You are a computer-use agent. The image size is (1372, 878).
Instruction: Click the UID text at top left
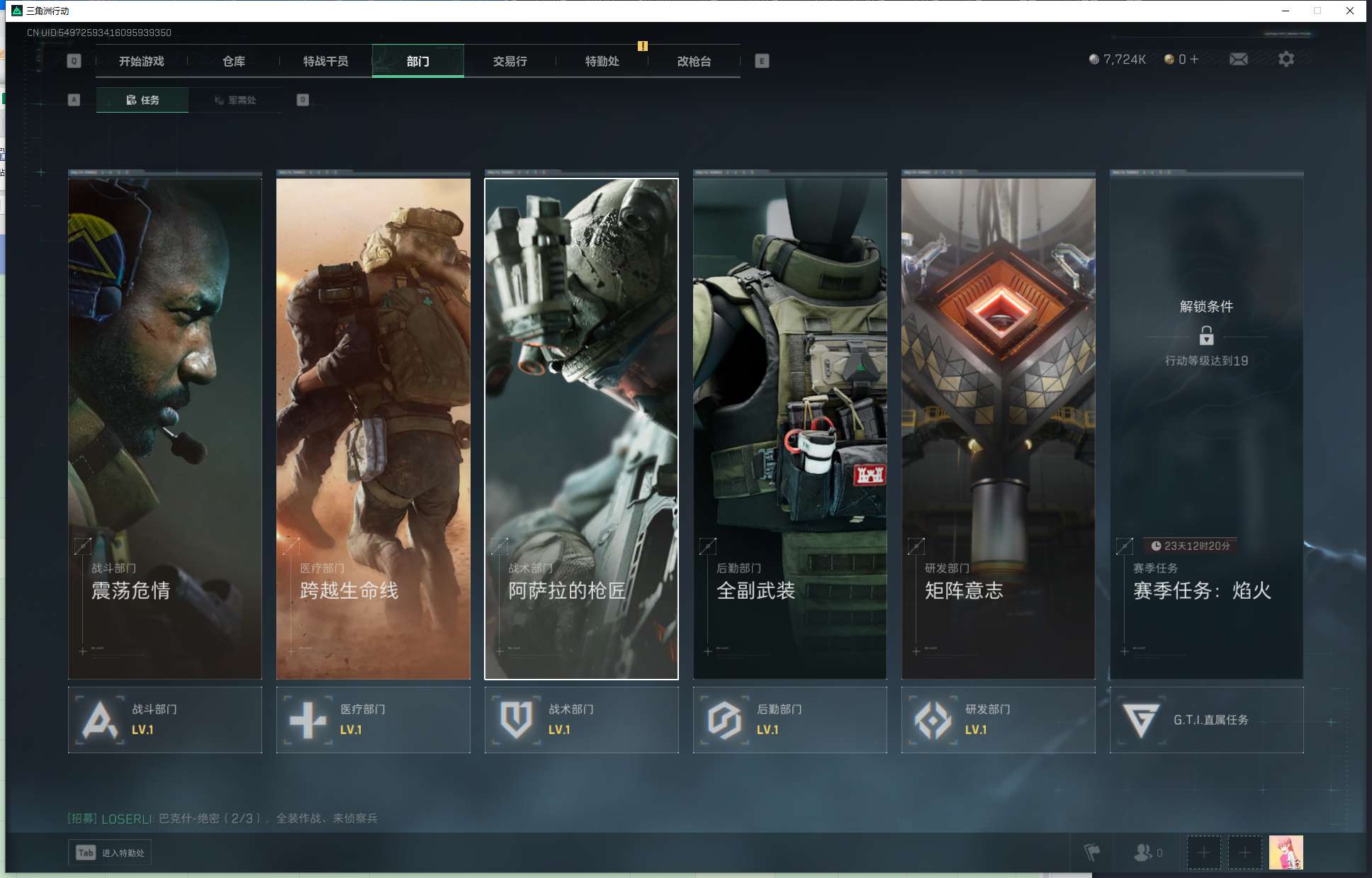pyautogui.click(x=99, y=33)
